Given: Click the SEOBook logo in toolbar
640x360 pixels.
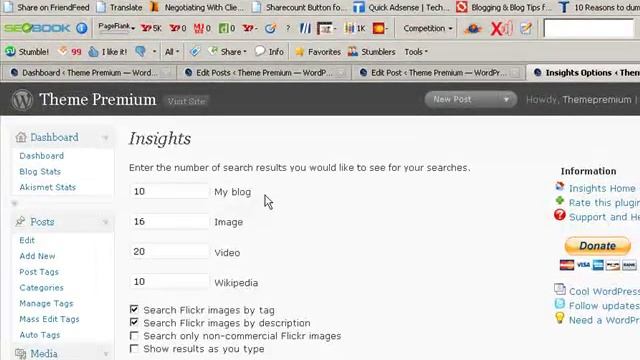Looking at the screenshot, I should (37, 28).
